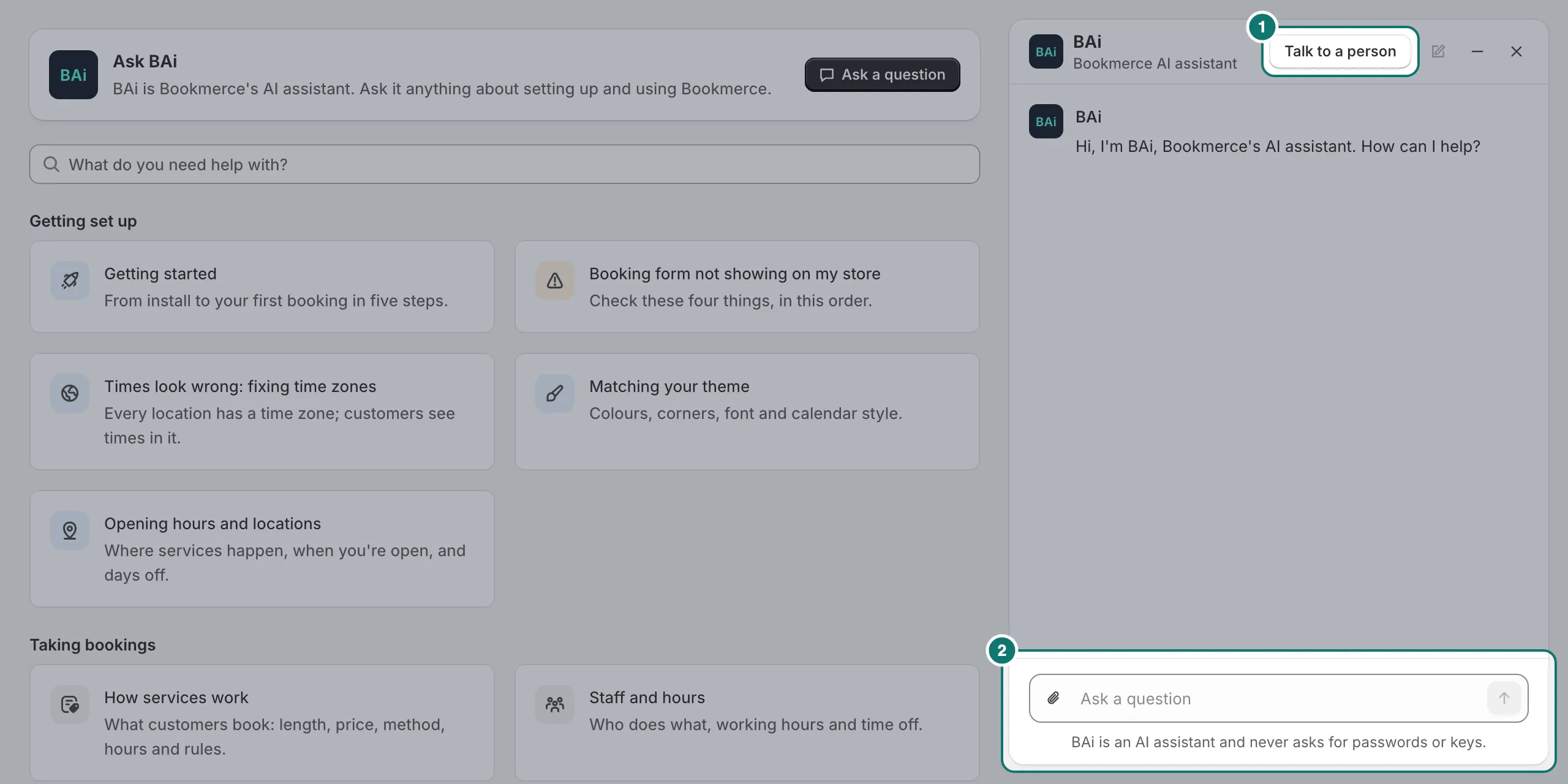Click the Ask a question dark button
1568x784 pixels.
(x=883, y=75)
